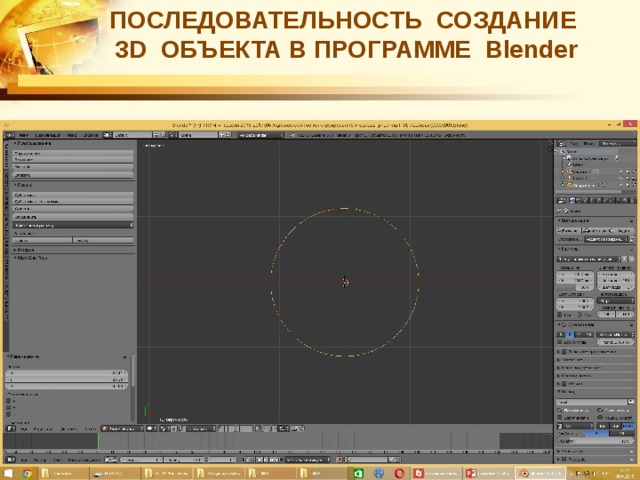Switch to Object properties tab icon

click(x=600, y=200)
